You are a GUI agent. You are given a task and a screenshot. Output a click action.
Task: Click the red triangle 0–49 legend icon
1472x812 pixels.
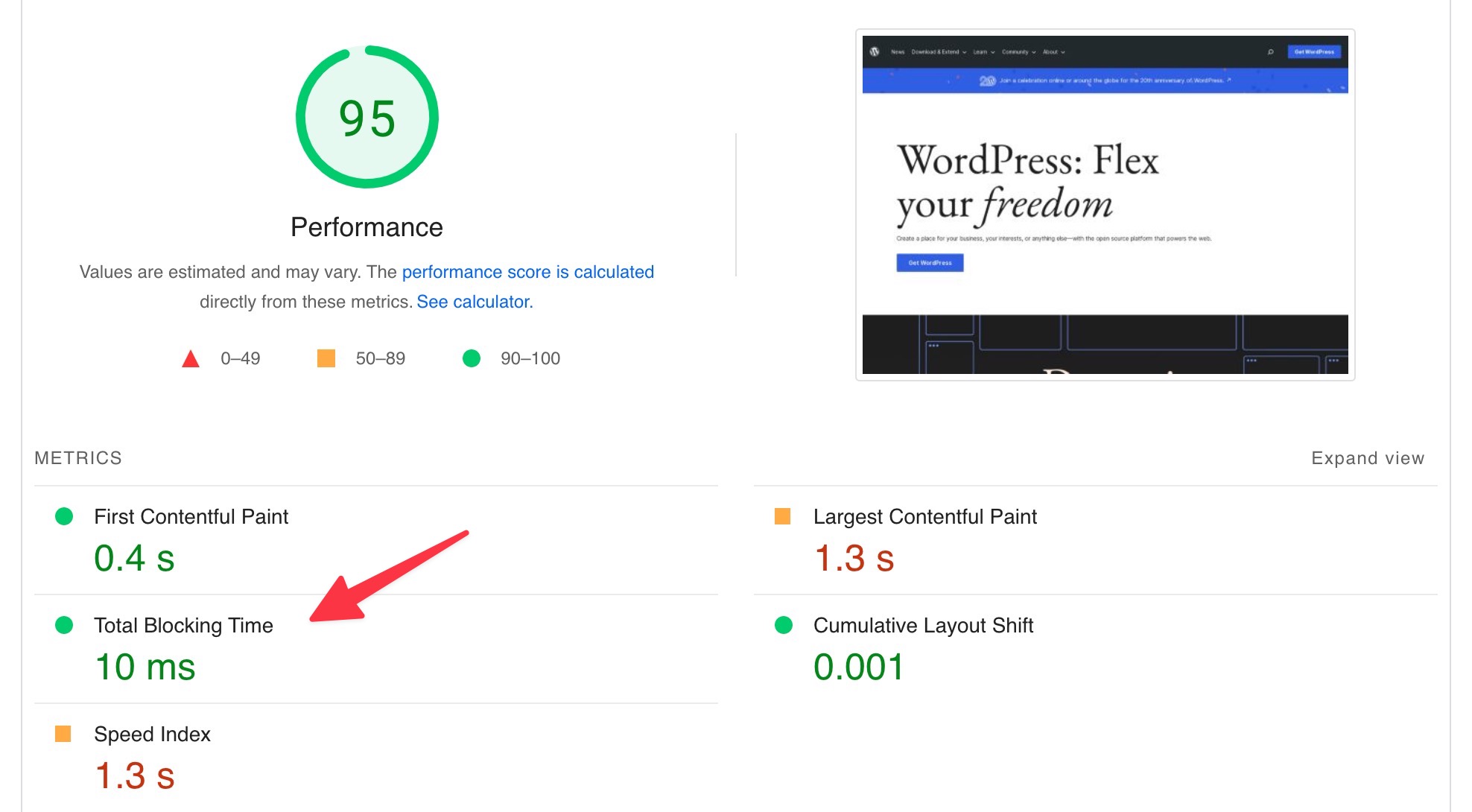191,359
